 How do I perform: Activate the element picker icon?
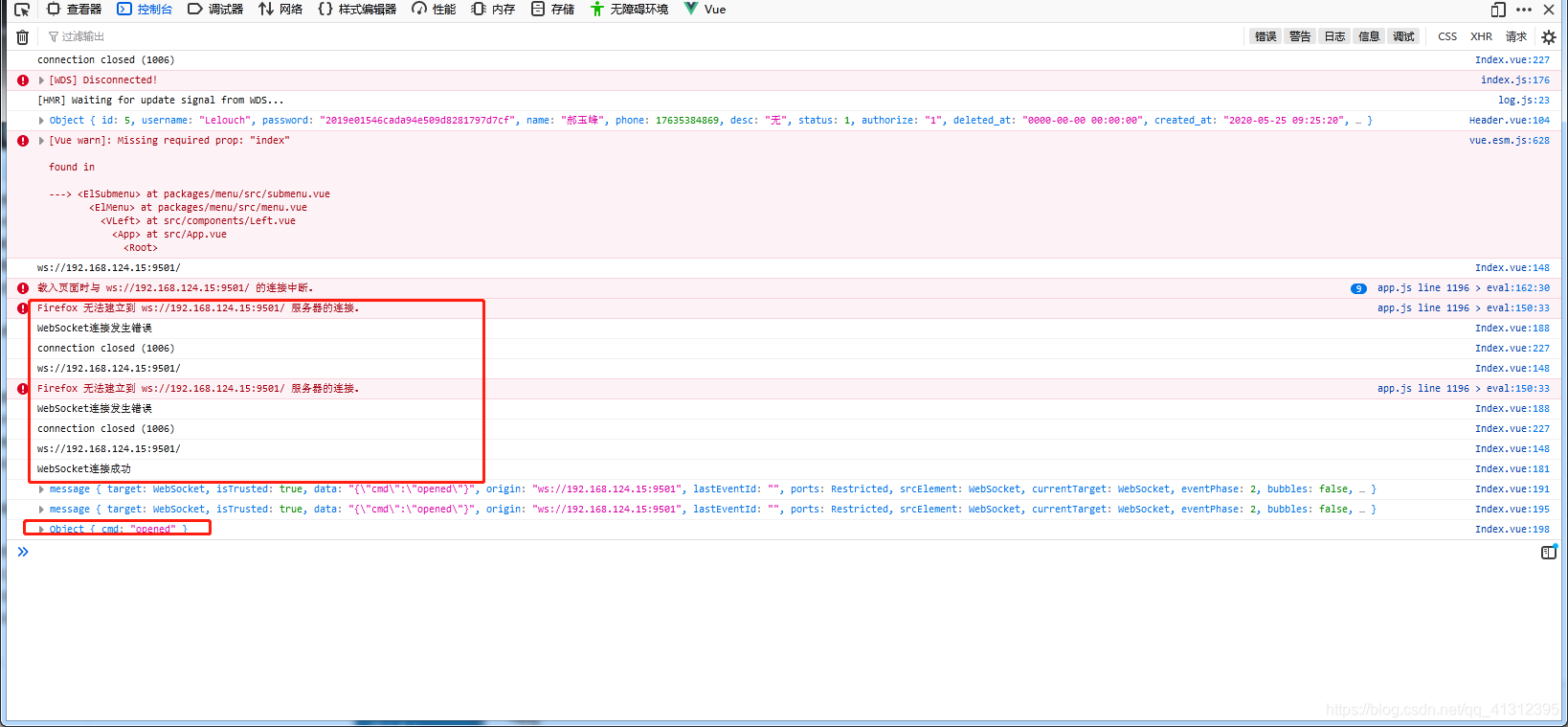pyautogui.click(x=22, y=10)
